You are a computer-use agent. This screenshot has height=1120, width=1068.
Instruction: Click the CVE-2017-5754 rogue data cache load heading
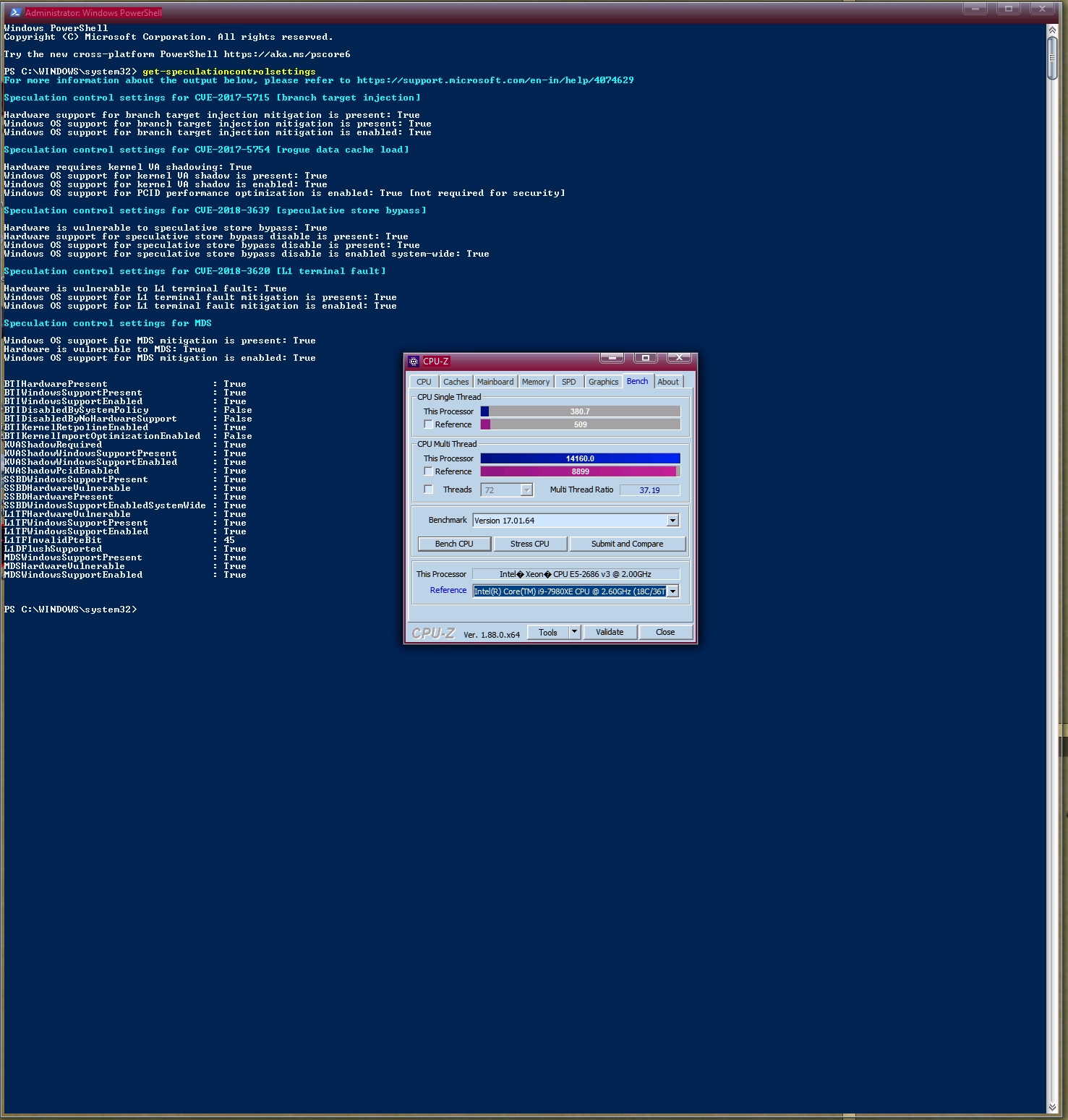(206, 150)
